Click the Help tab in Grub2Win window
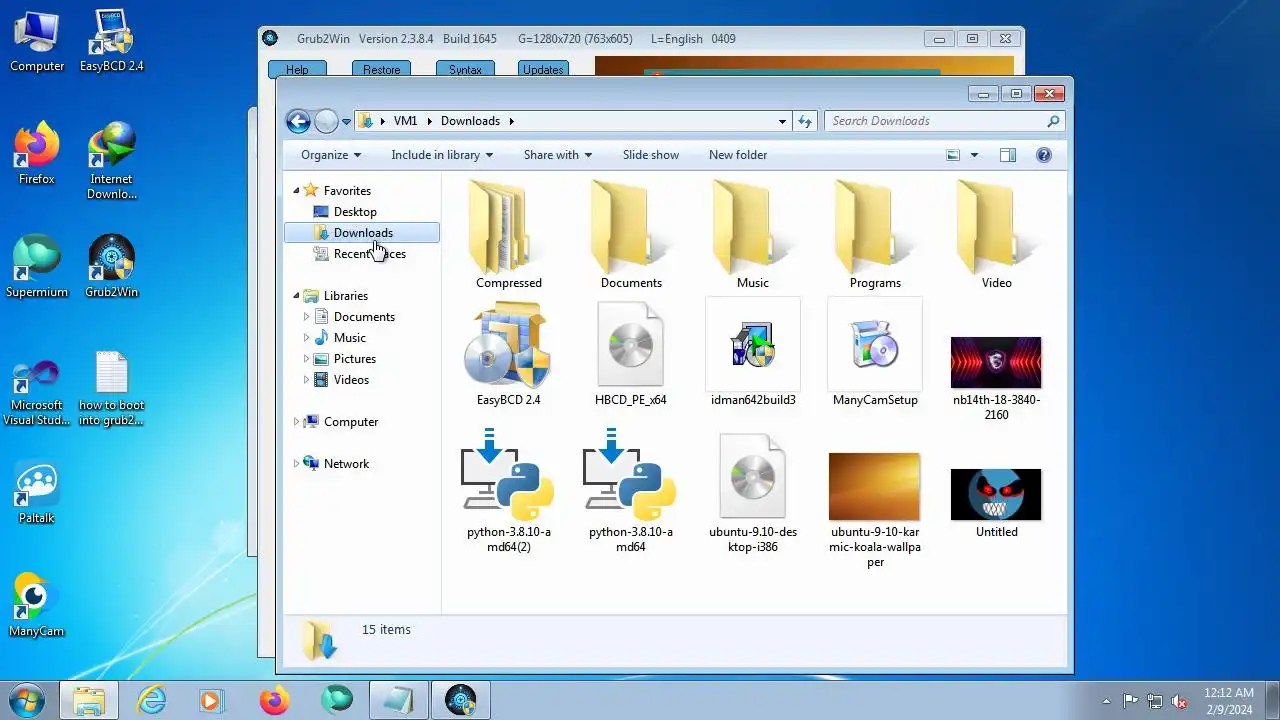 (x=297, y=69)
